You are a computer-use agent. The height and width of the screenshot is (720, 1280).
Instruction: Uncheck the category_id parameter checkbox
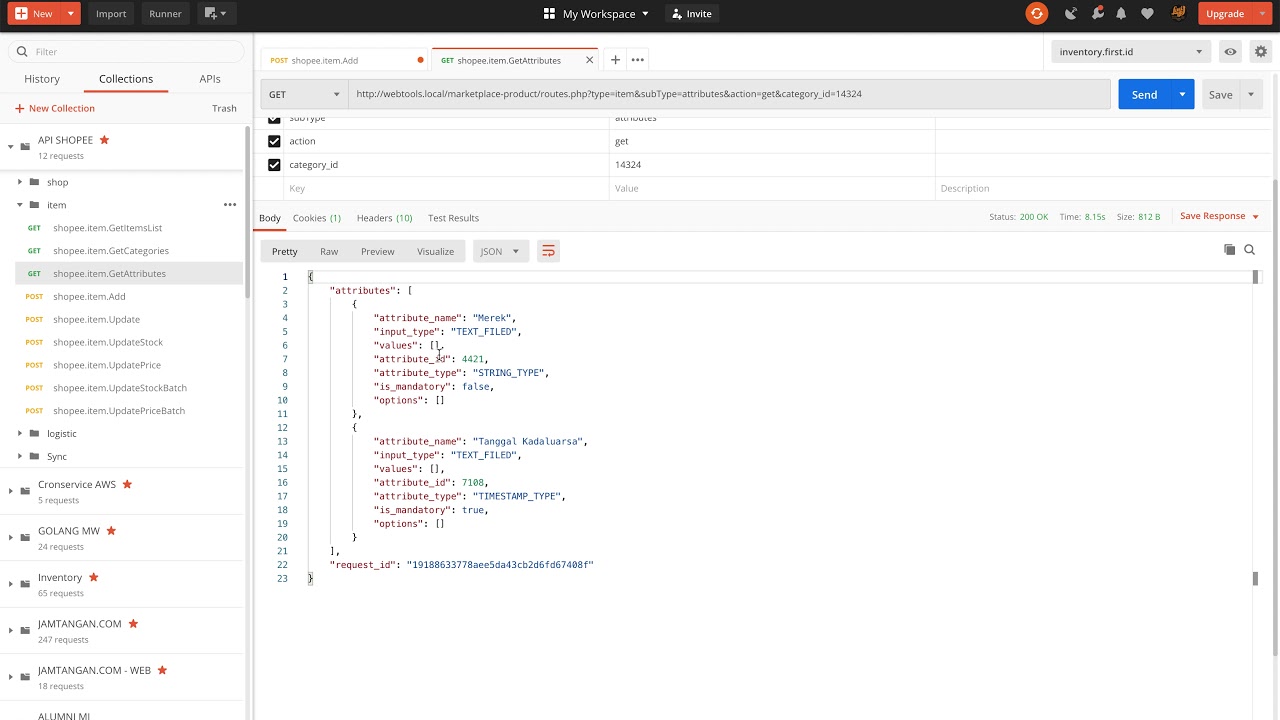pyautogui.click(x=274, y=165)
